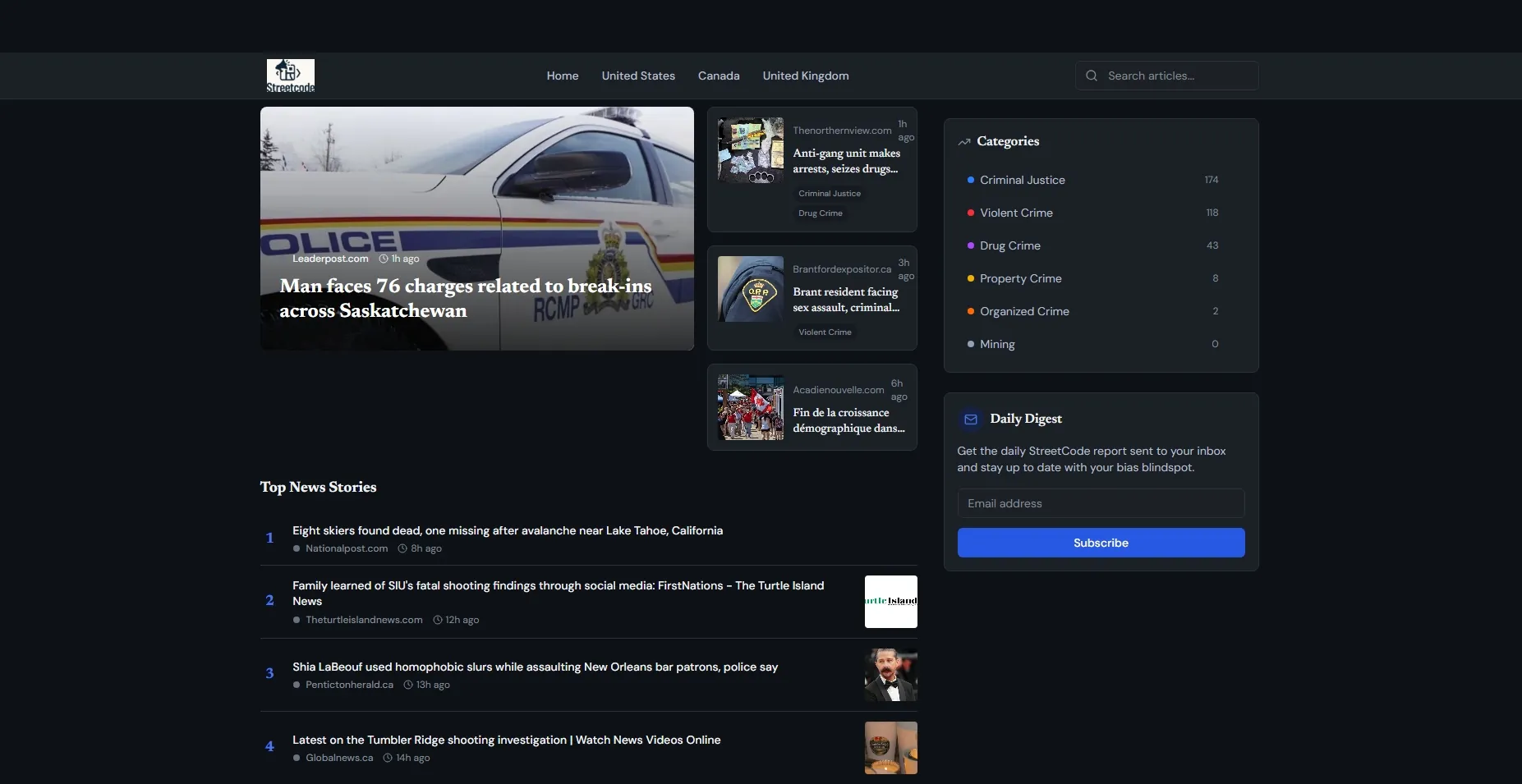Click the Categories trending arrow icon

(x=964, y=142)
